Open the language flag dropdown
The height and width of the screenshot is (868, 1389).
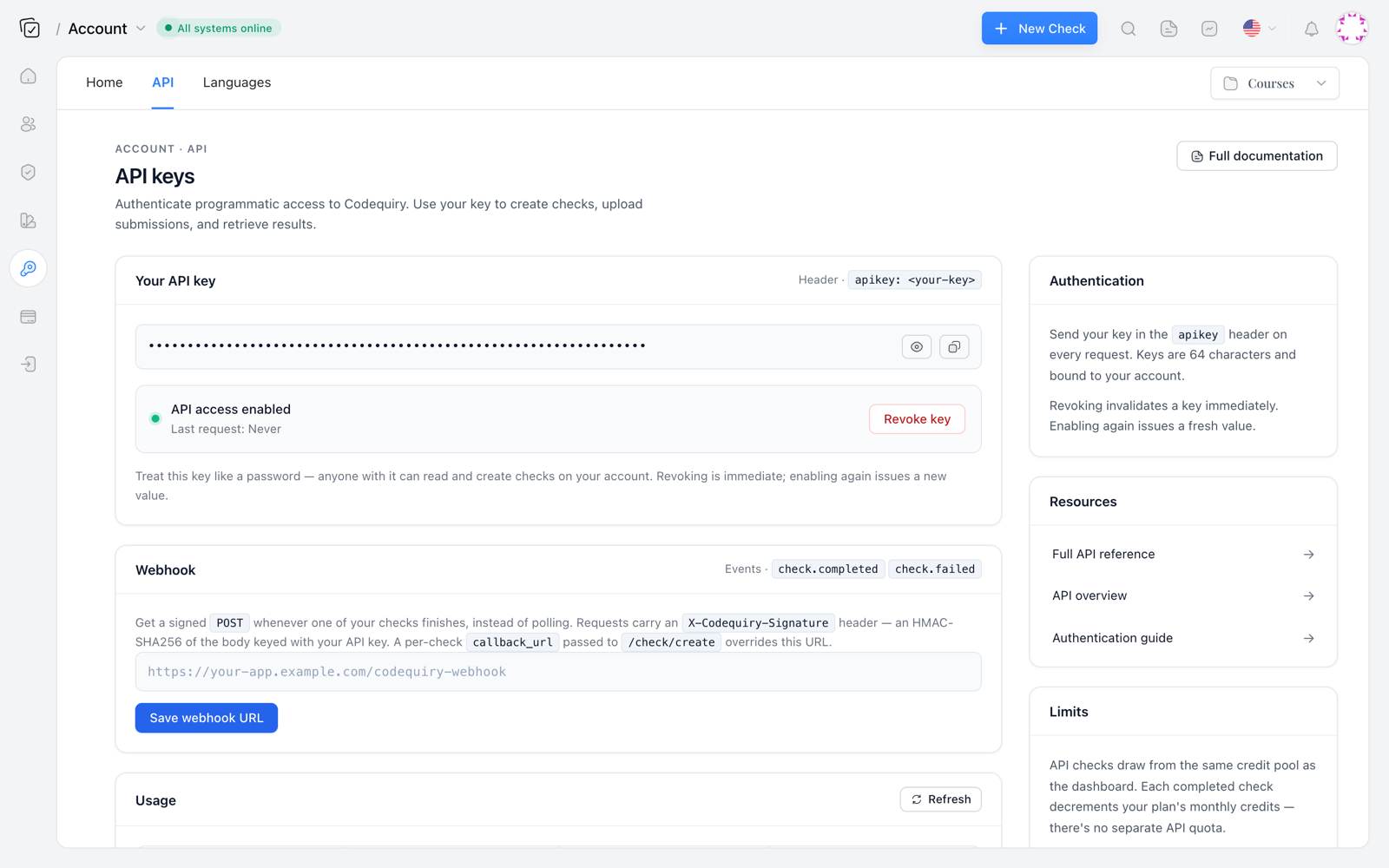tap(1260, 29)
